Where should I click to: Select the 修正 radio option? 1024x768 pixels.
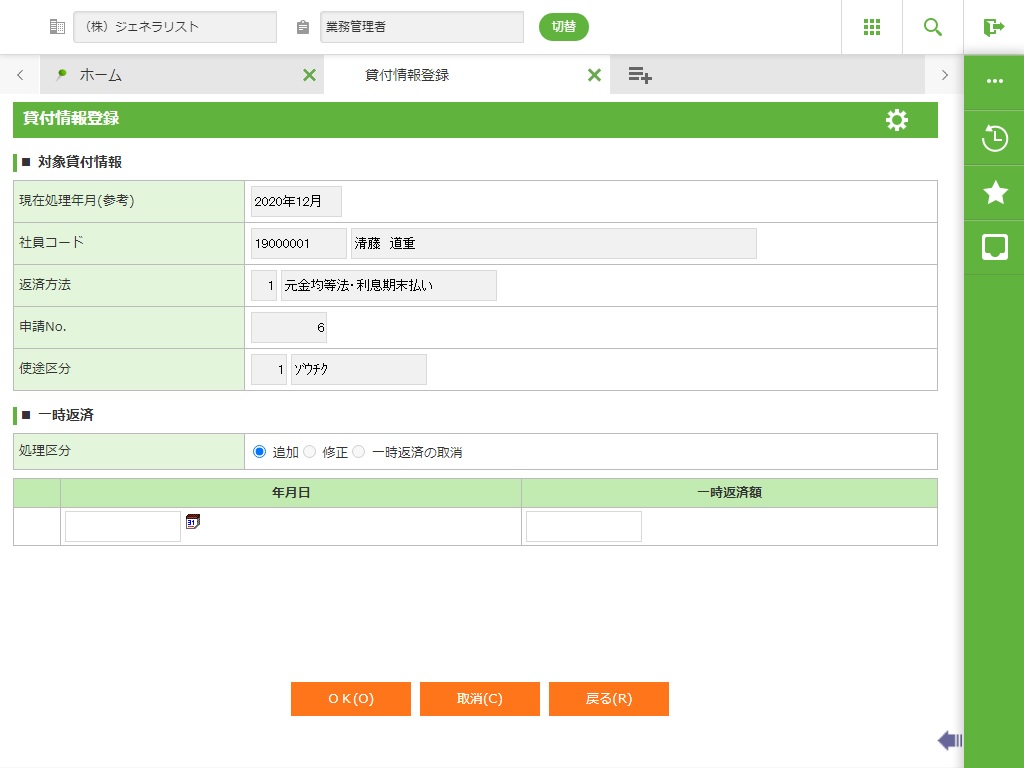click(x=309, y=452)
